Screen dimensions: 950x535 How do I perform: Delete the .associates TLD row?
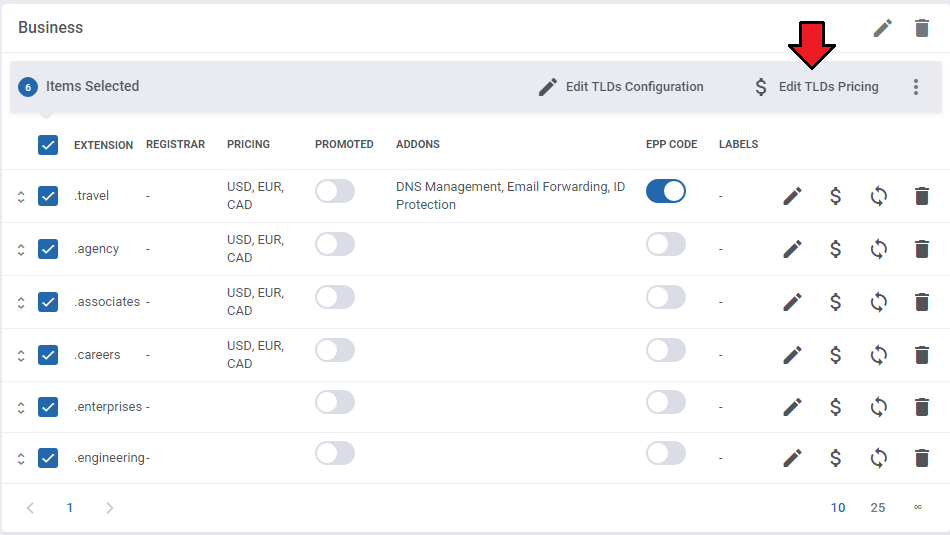(922, 302)
